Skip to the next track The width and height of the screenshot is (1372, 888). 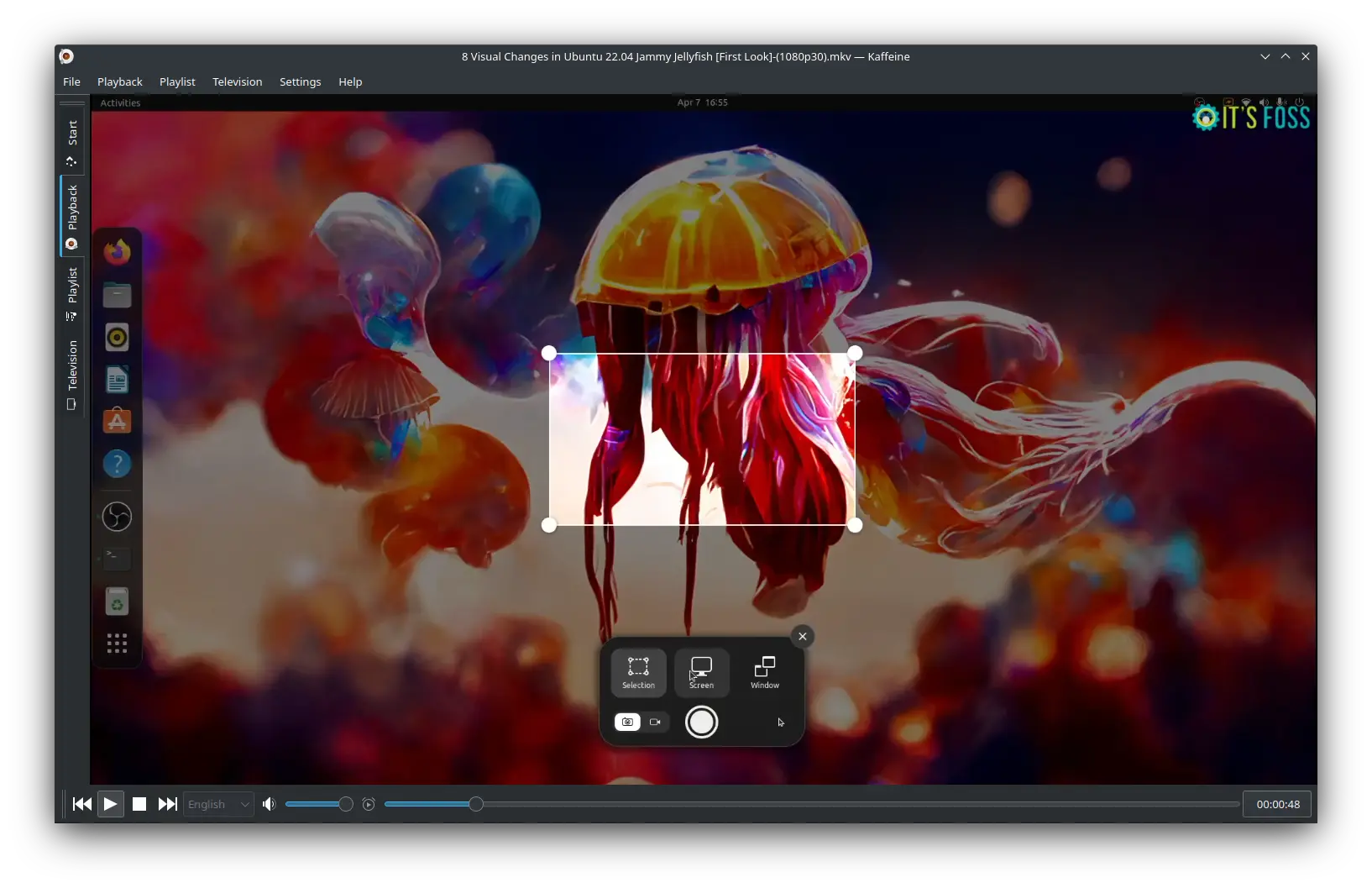tap(168, 804)
